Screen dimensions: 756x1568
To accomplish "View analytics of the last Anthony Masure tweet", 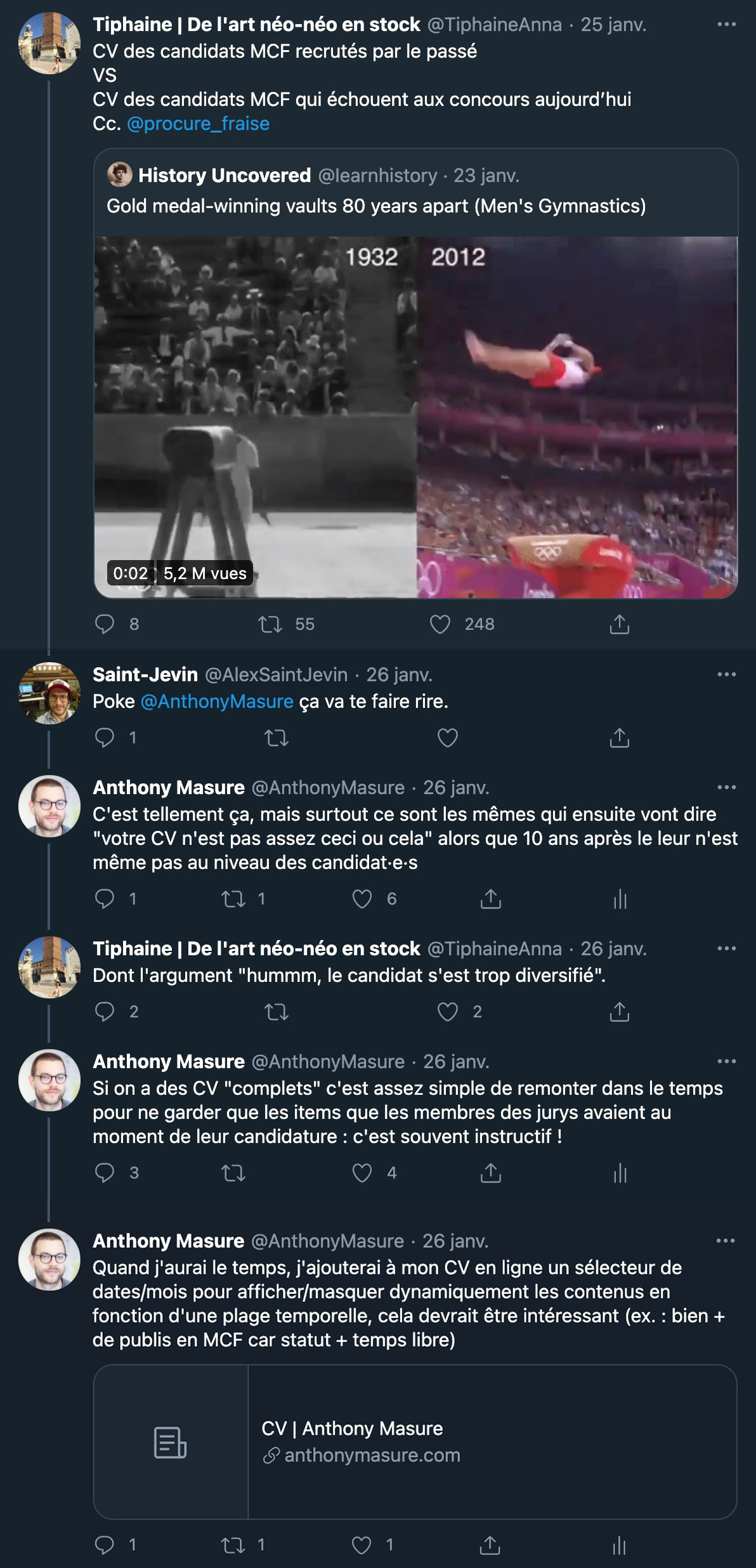I will coord(619,1545).
